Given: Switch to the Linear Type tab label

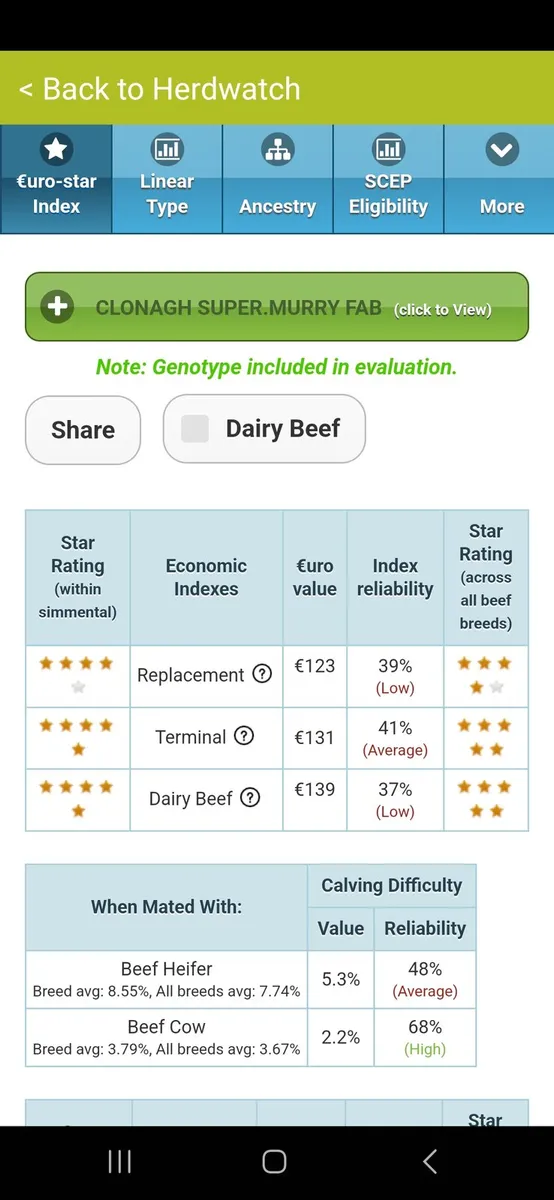Looking at the screenshot, I should [167, 194].
